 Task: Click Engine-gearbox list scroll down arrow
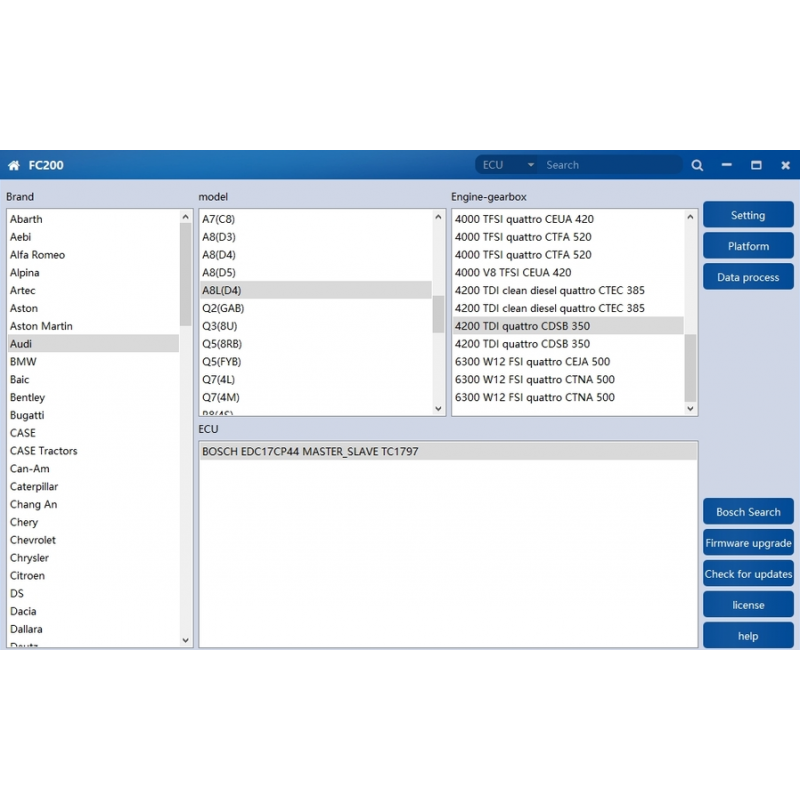(x=690, y=408)
